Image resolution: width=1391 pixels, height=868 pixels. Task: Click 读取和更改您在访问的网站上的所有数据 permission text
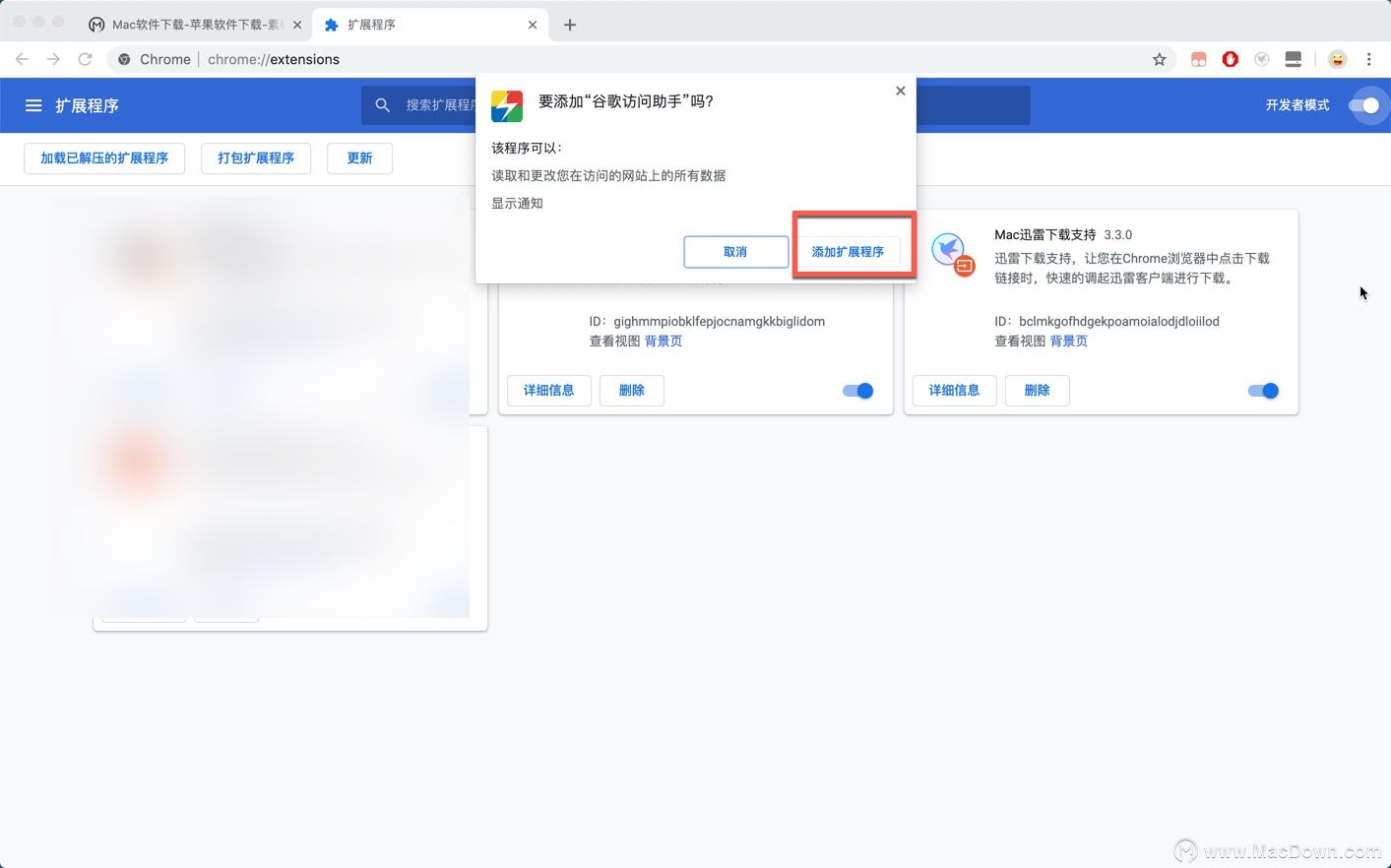(608, 176)
